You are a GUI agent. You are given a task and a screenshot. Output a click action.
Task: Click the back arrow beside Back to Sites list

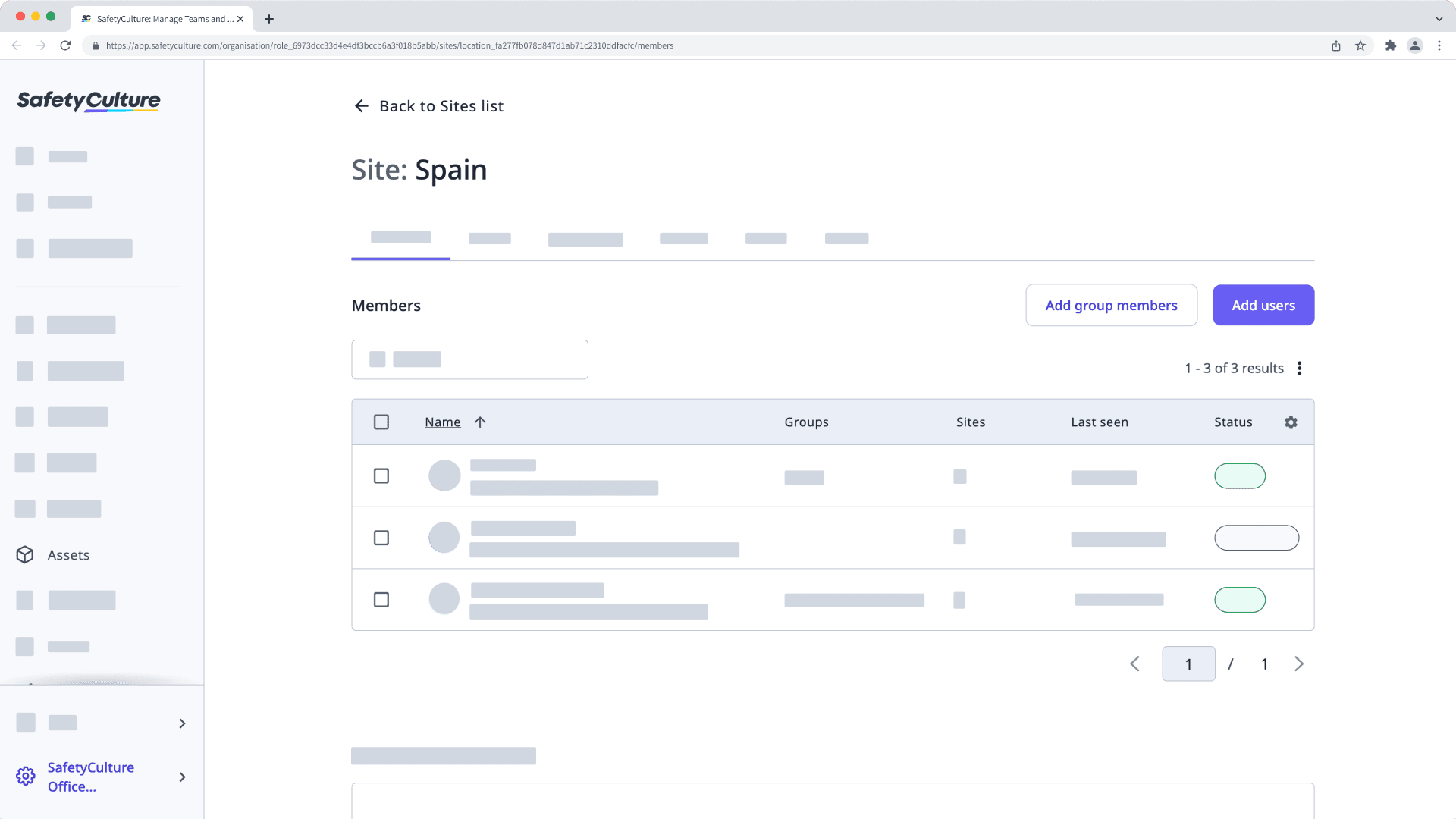pos(361,105)
